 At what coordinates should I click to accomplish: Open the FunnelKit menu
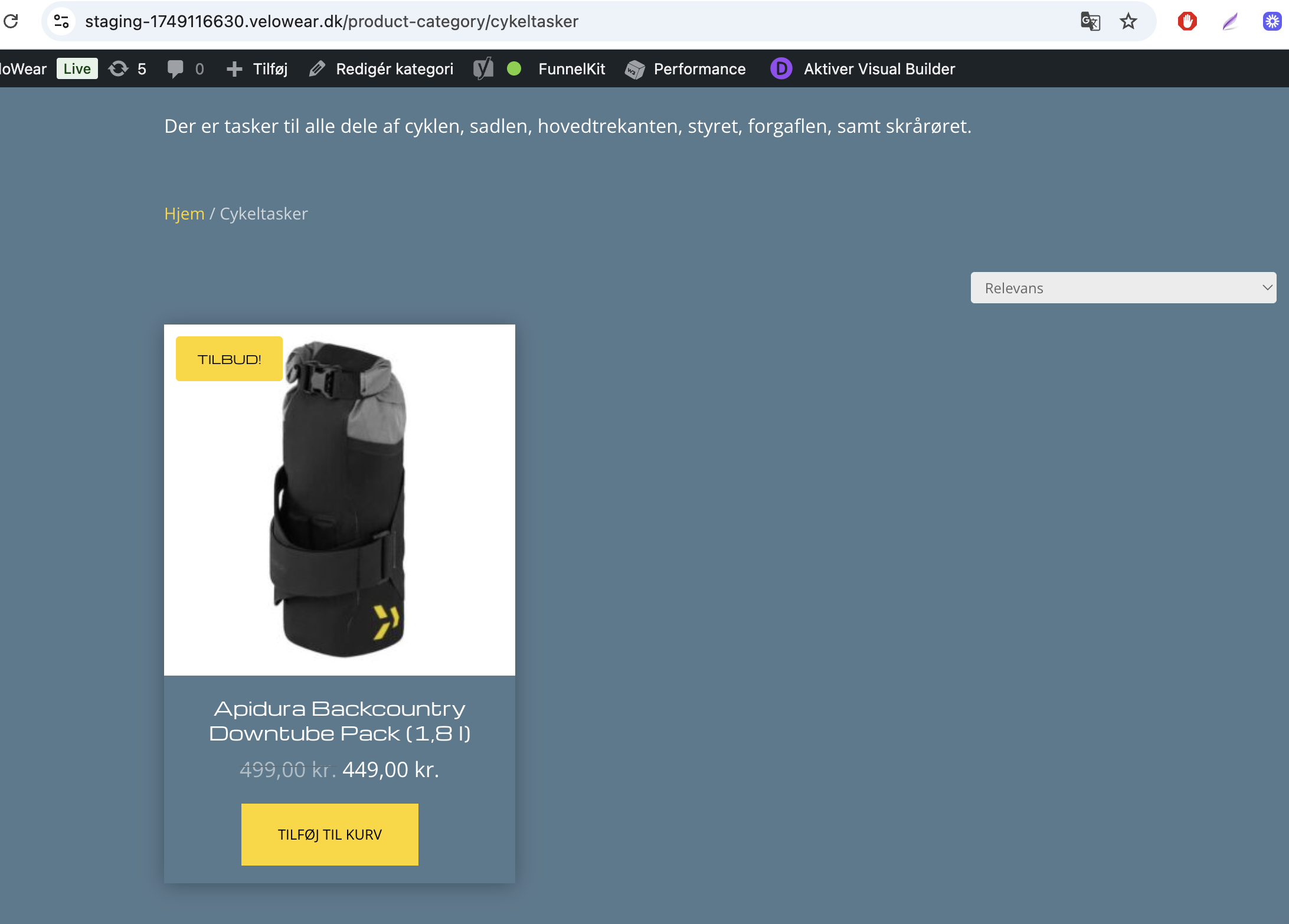(x=572, y=69)
